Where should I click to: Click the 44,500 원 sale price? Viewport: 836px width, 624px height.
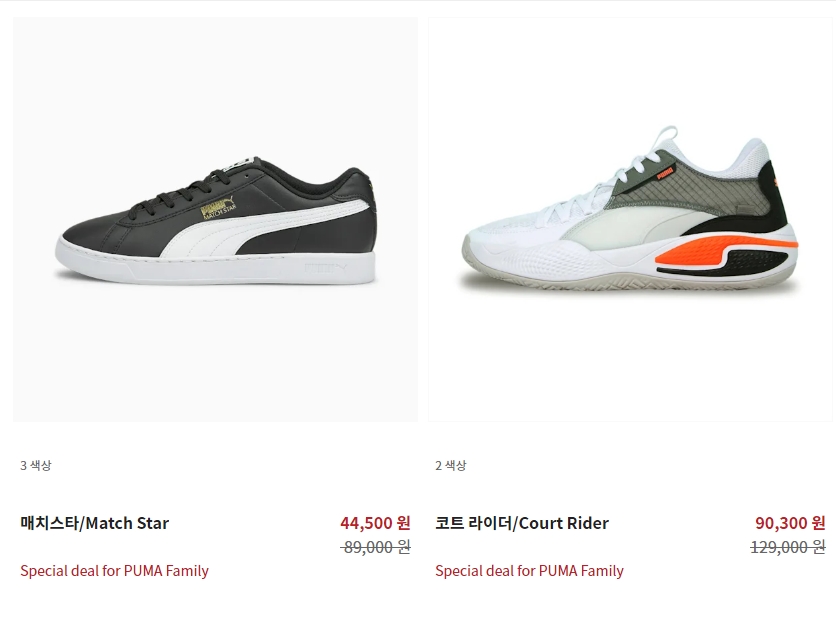coord(375,523)
